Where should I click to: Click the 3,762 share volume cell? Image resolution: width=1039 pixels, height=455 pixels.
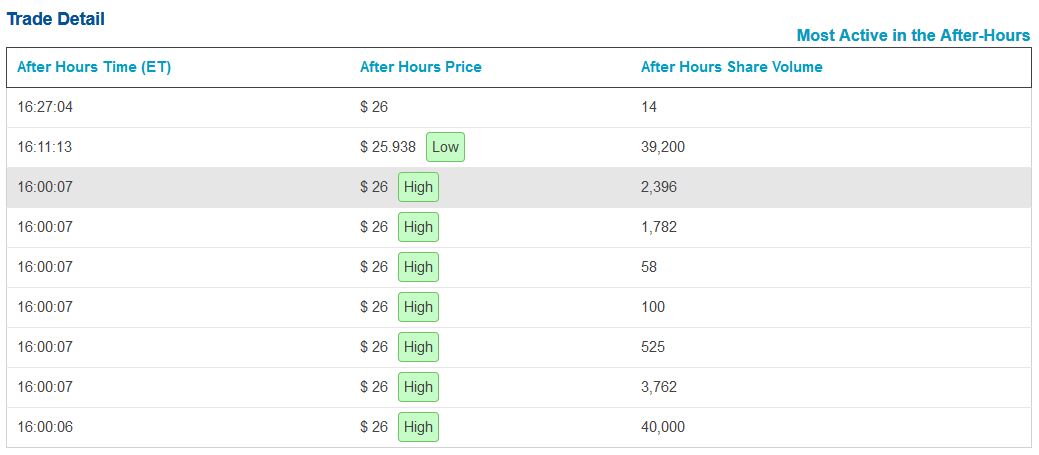[658, 387]
